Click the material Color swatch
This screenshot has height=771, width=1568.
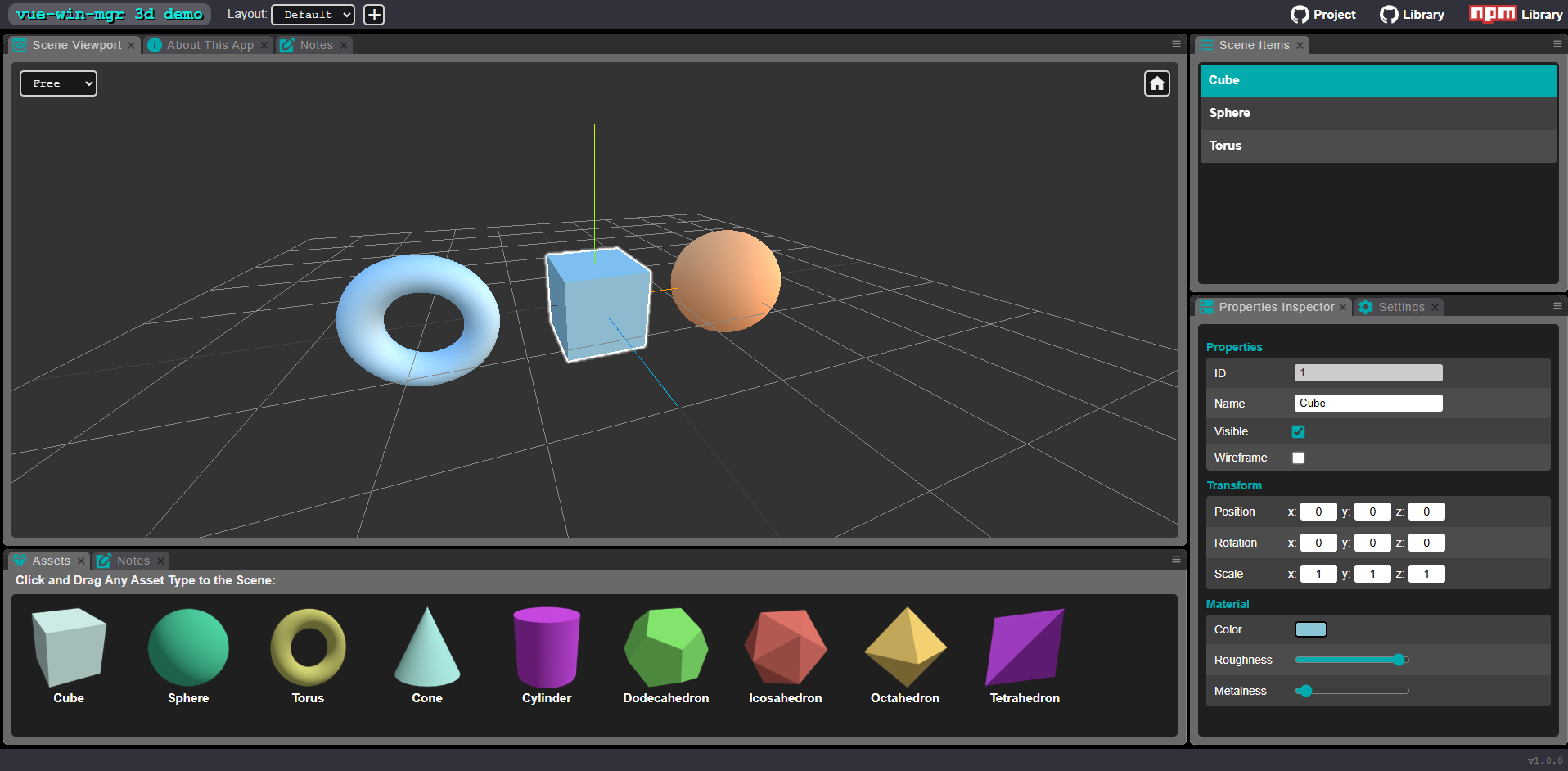pos(1310,629)
